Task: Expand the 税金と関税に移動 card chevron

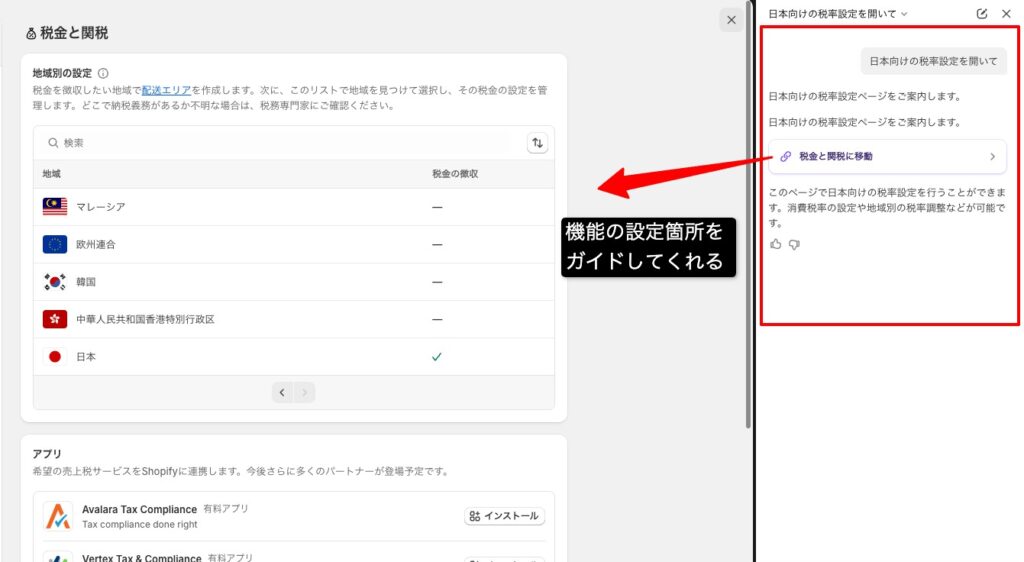Action: coord(992,157)
